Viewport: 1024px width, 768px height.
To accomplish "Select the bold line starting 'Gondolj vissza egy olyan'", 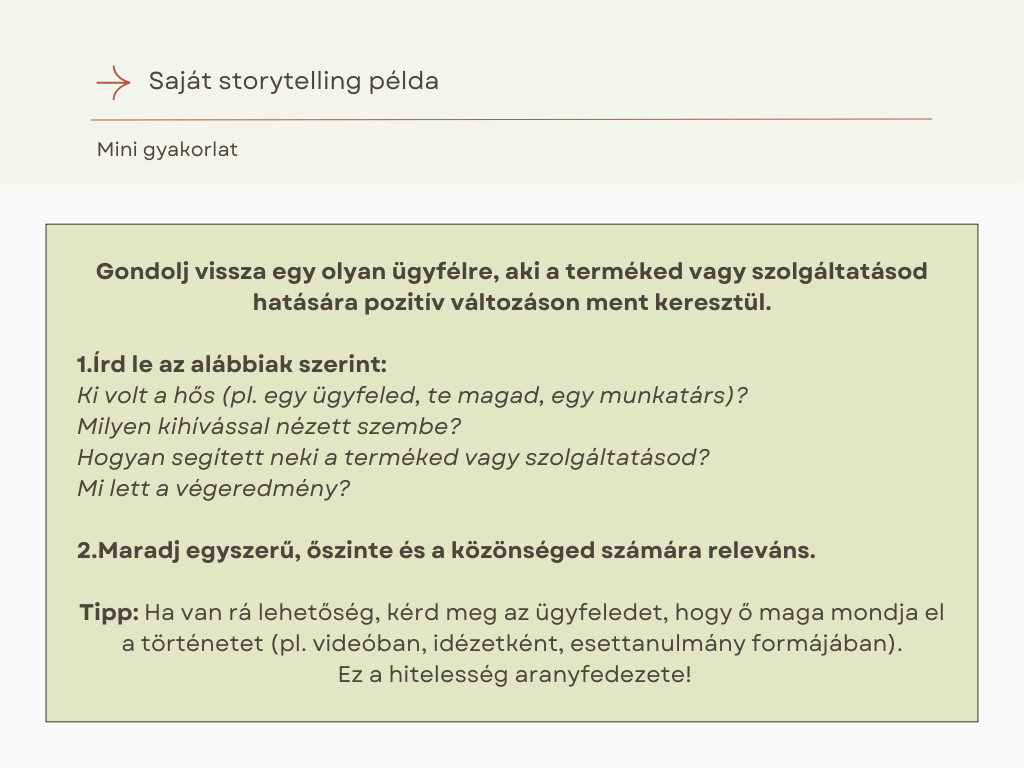I will pyautogui.click(x=511, y=272).
